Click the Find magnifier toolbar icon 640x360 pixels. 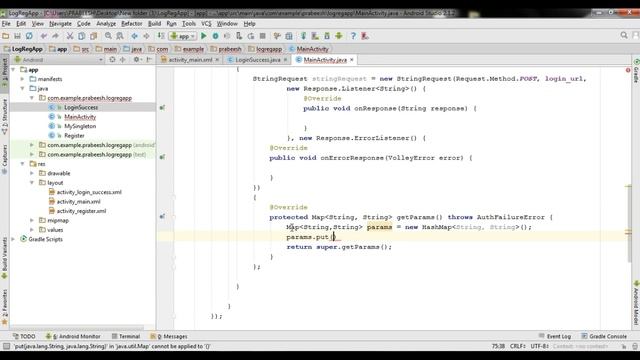108,36
